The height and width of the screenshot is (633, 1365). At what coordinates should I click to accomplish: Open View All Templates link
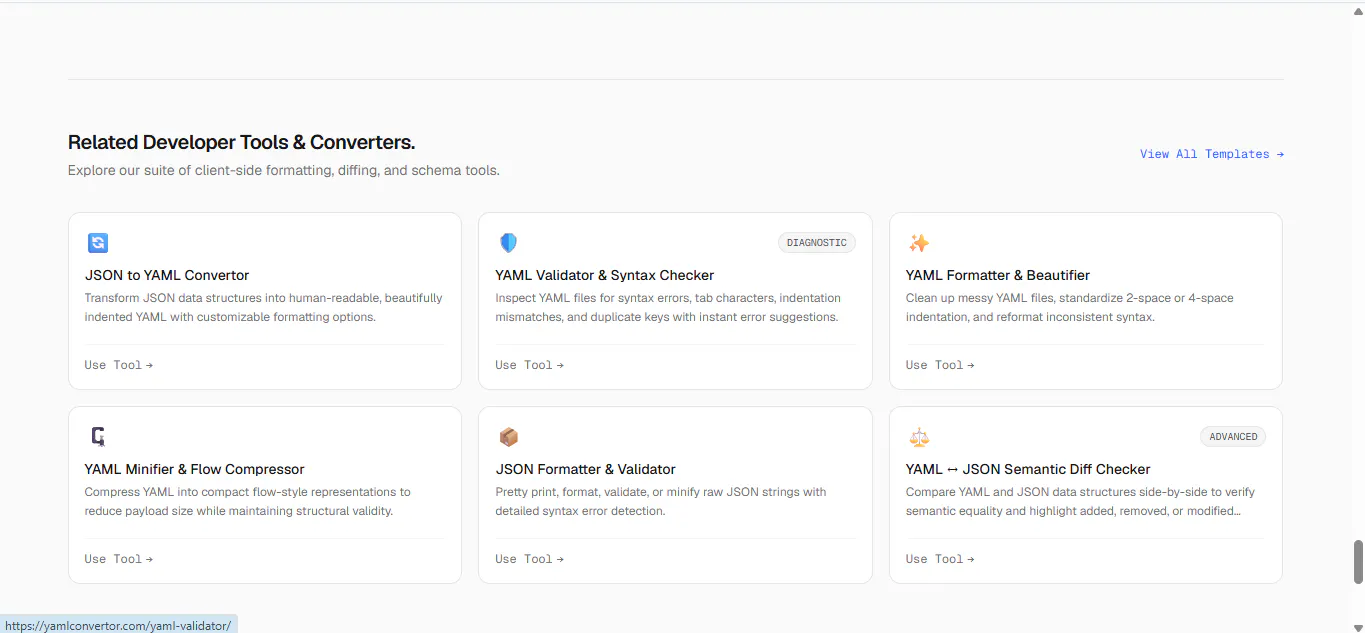click(1212, 154)
